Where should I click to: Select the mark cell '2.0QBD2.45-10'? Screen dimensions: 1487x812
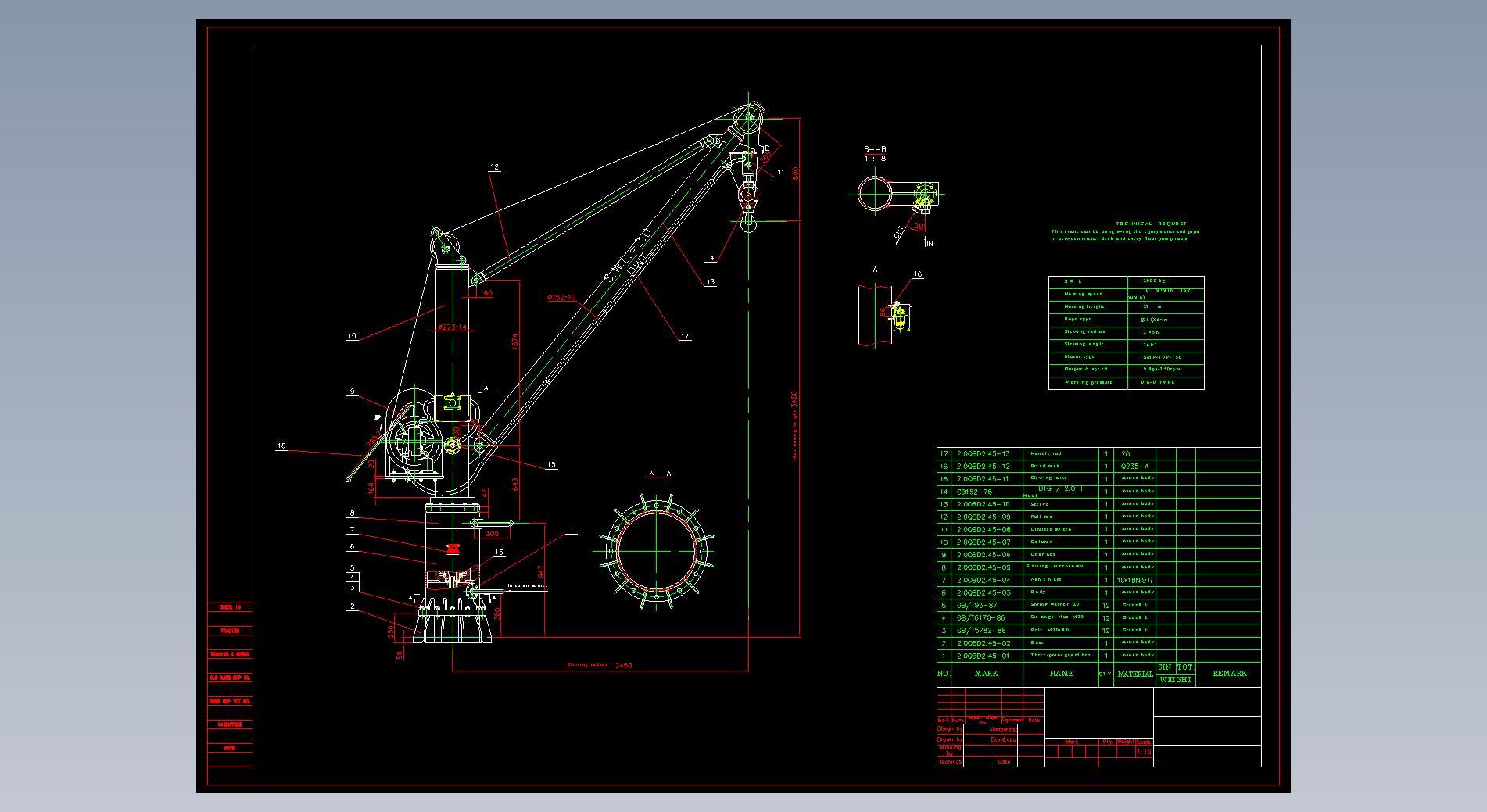coord(984,505)
